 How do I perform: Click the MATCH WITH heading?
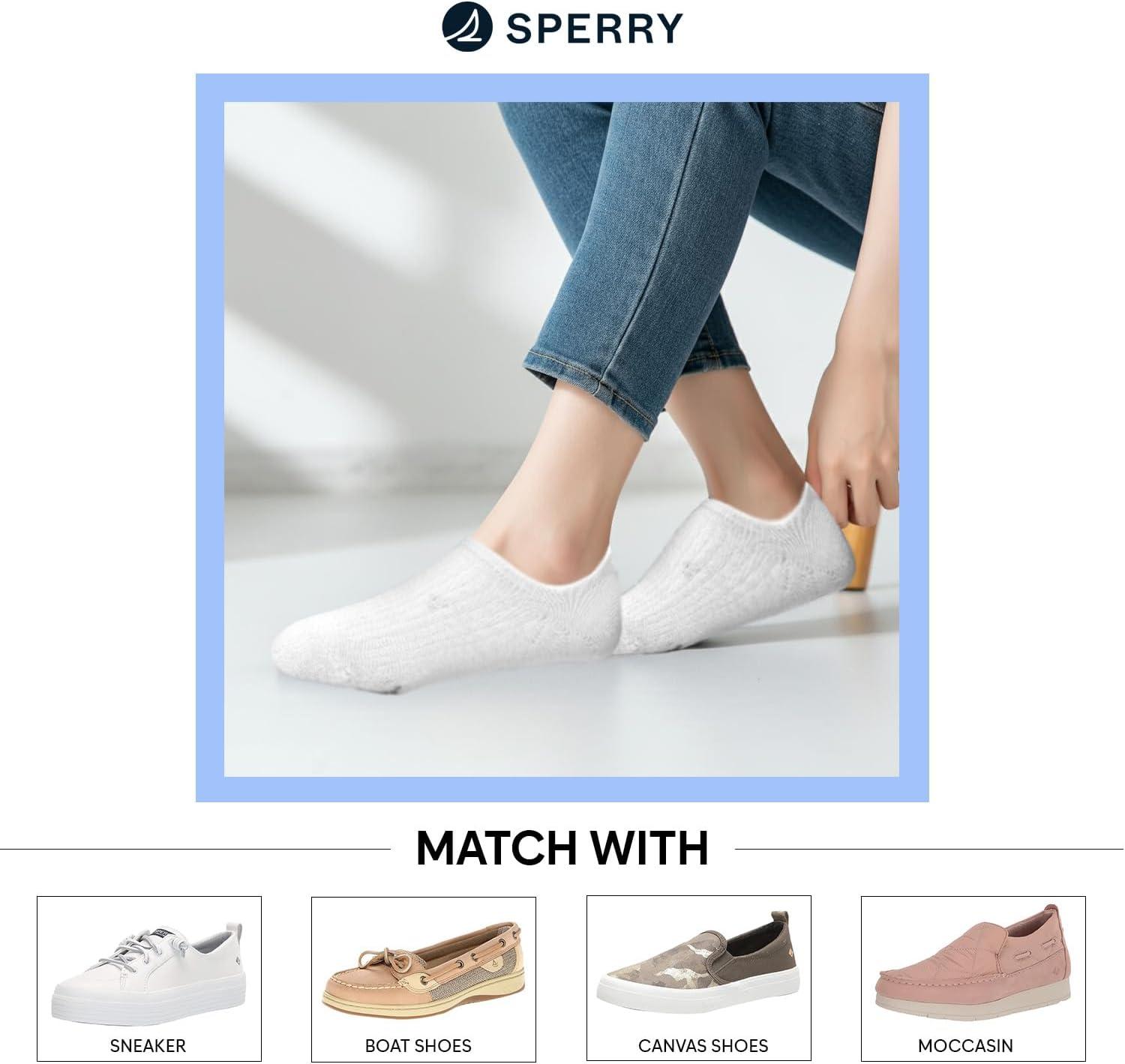click(562, 848)
